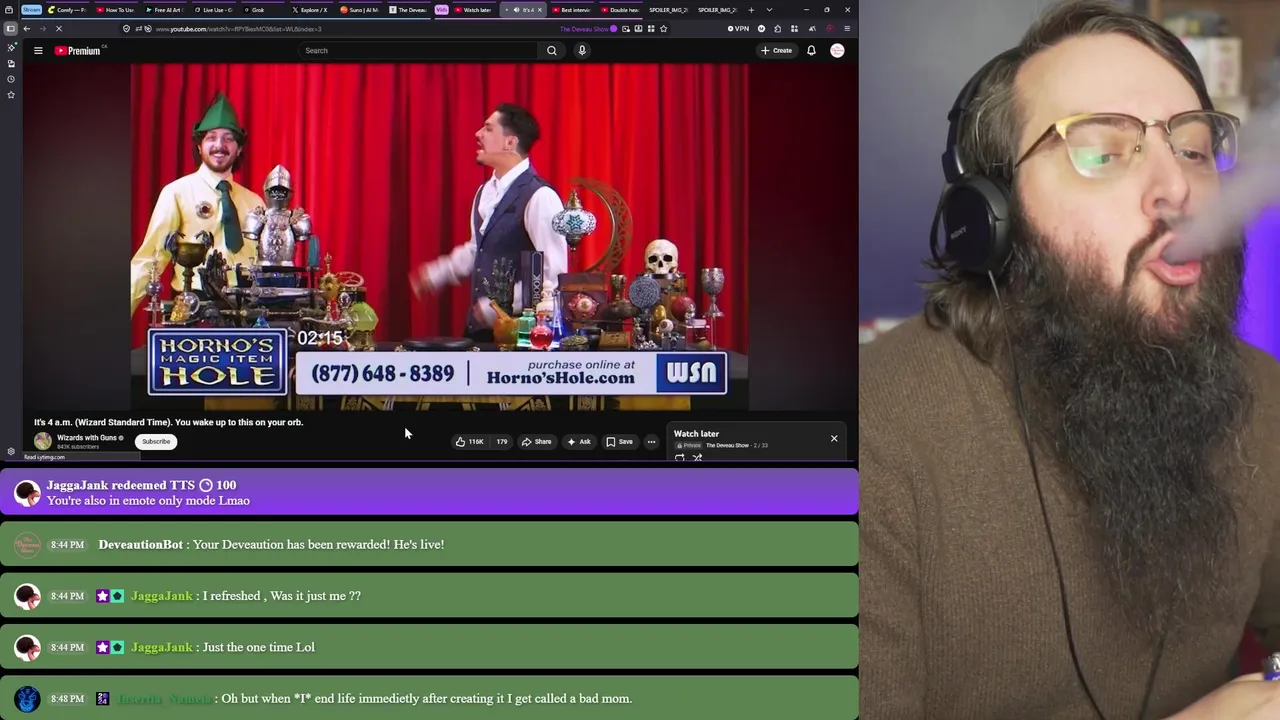Click the YouTube Create button
Viewport: 1280px width, 720px height.
coord(776,50)
